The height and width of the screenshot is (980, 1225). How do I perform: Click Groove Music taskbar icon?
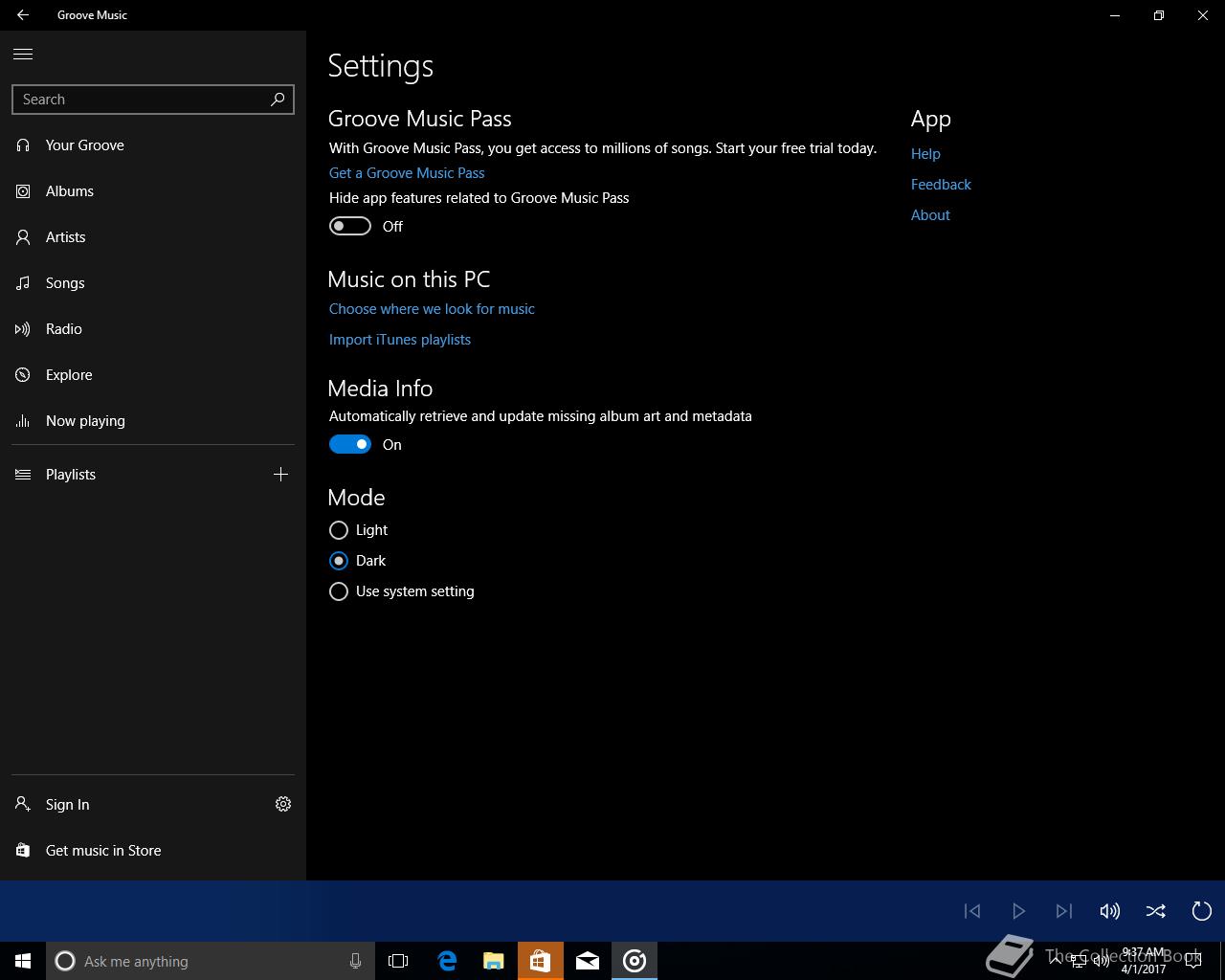click(635, 961)
